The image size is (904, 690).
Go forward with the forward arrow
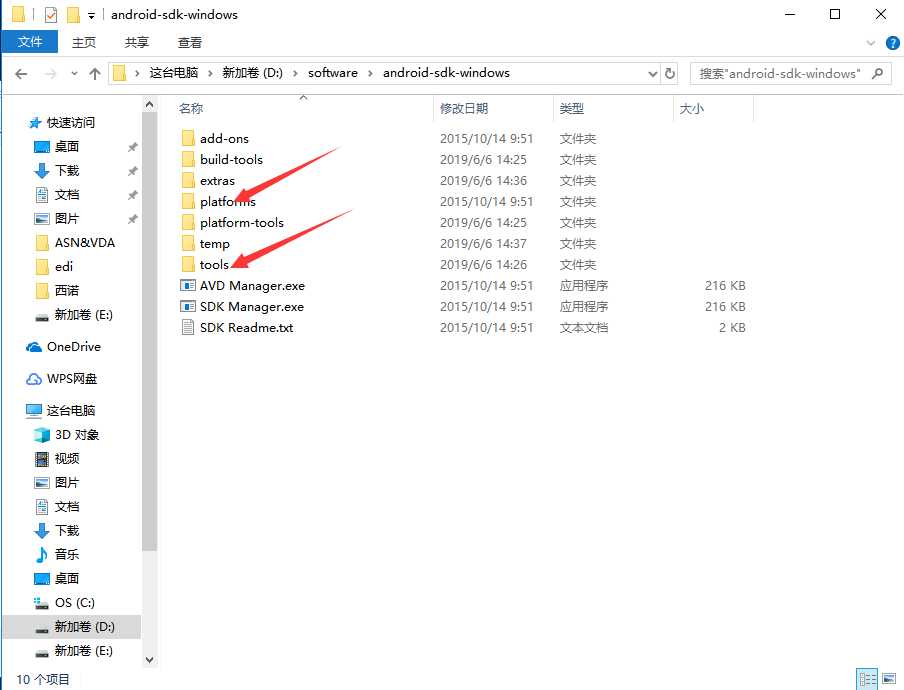coord(51,74)
